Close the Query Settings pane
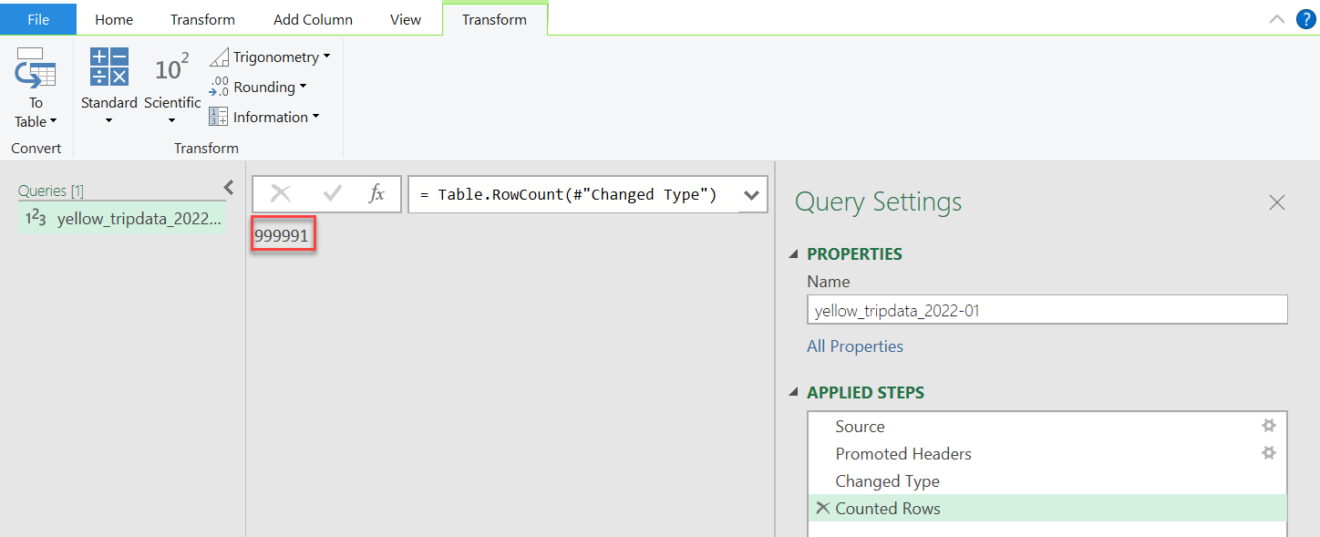This screenshot has height=537, width=1320. [x=1277, y=203]
